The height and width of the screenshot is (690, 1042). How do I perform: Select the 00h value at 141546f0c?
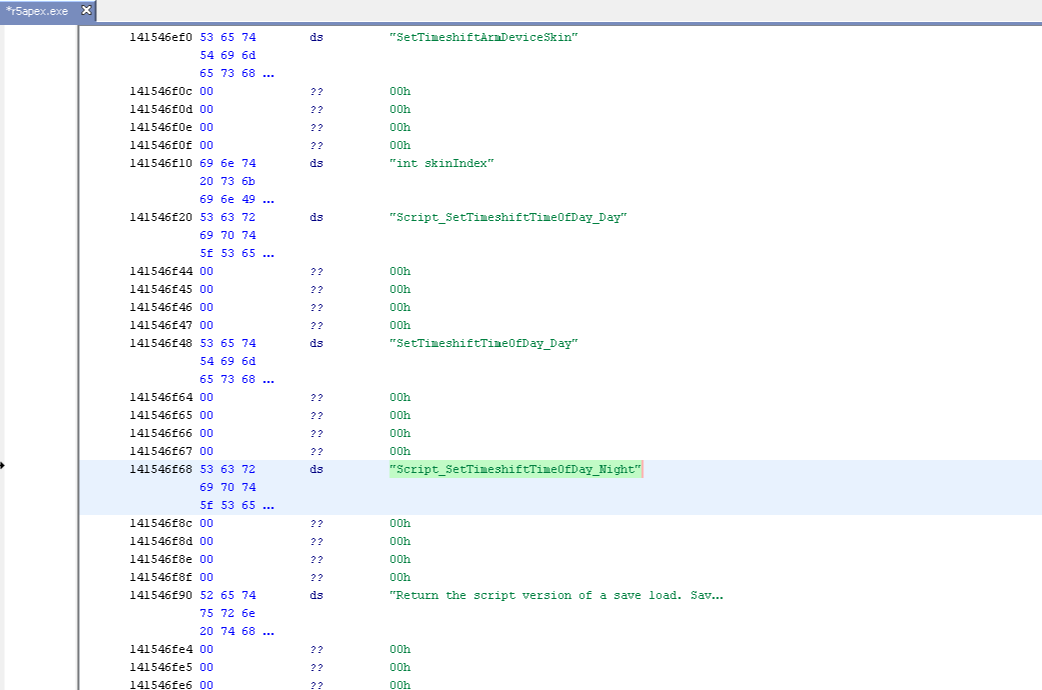(x=400, y=91)
